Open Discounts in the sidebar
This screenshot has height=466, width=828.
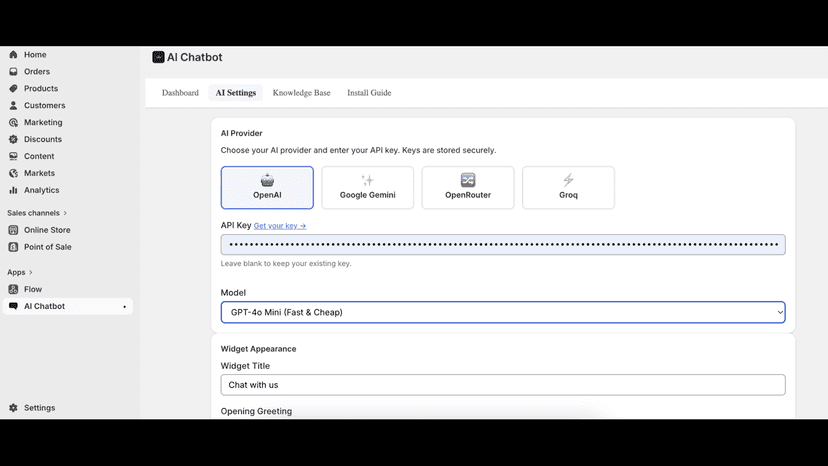[43, 139]
